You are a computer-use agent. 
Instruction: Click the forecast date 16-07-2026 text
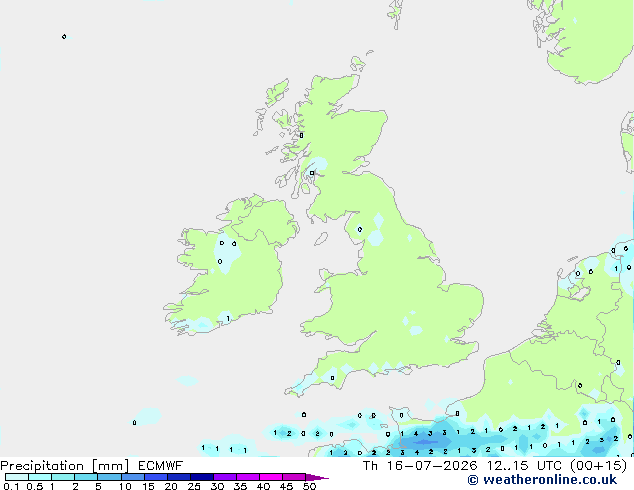[x=432, y=466]
